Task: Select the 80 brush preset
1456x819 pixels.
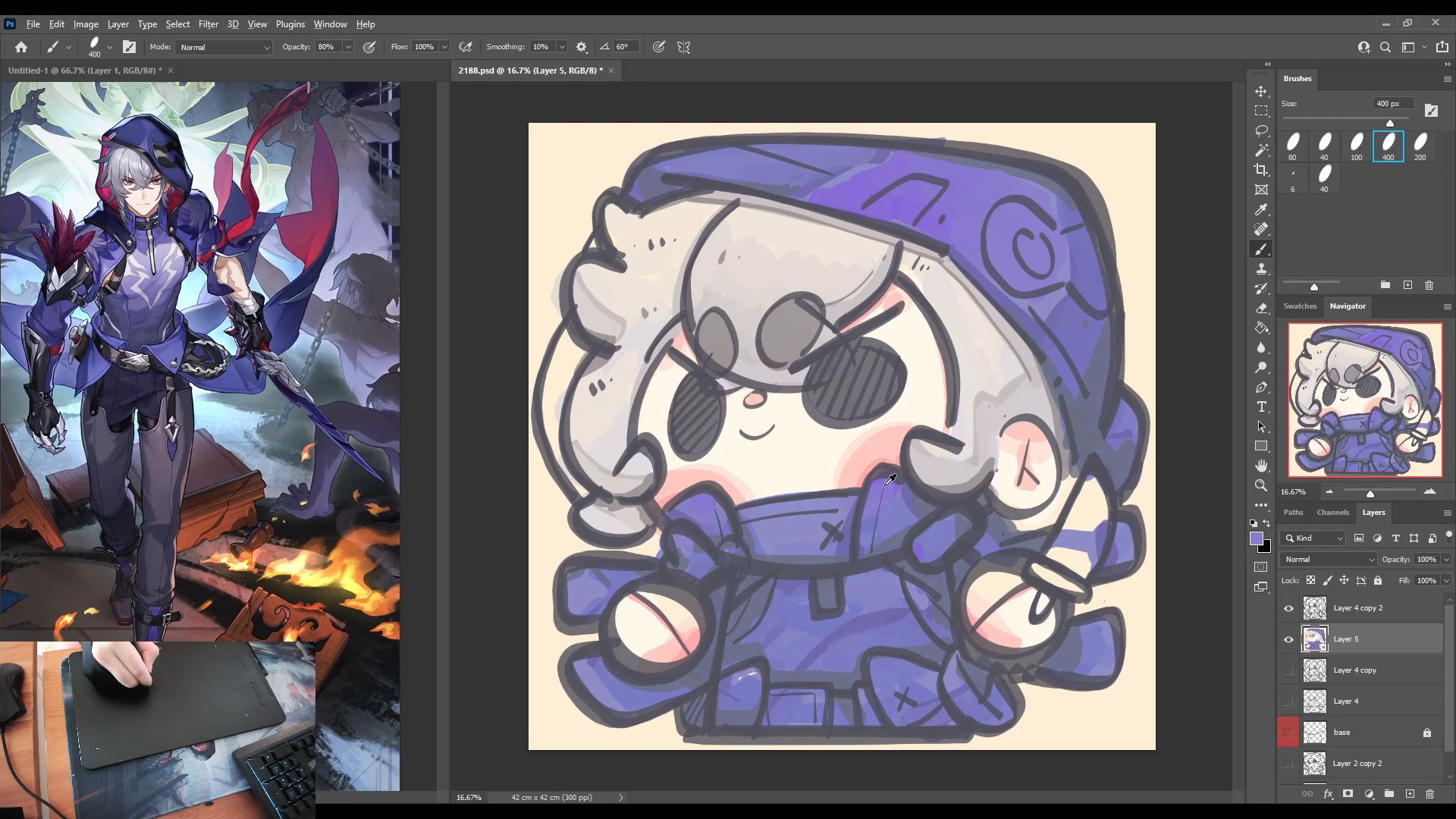Action: (1292, 146)
